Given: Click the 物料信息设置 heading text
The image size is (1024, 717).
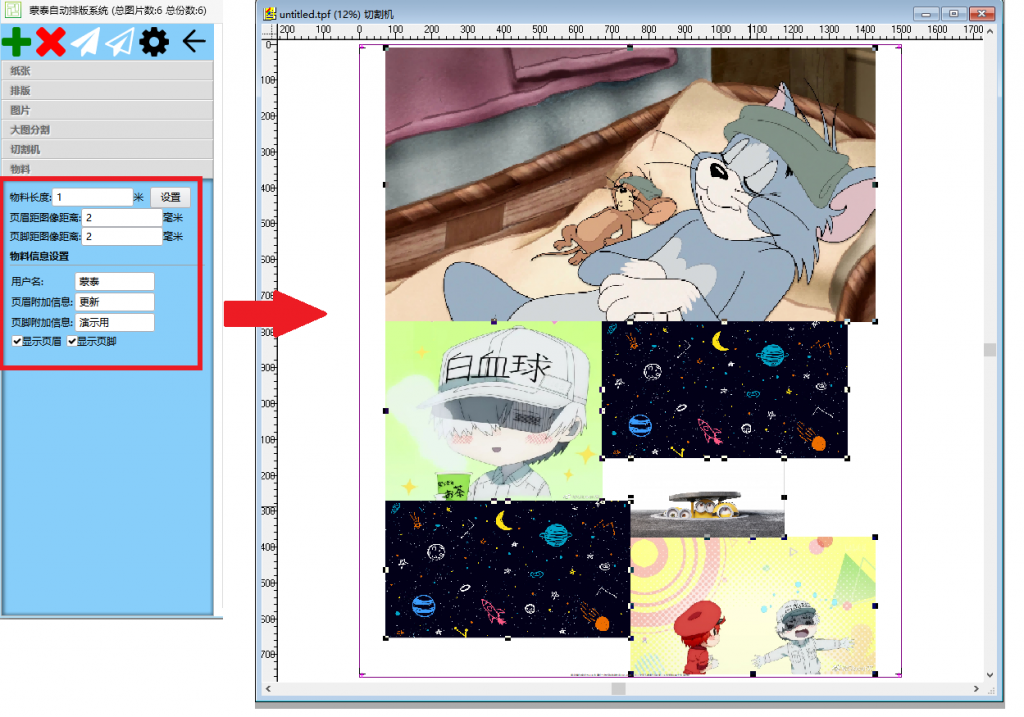Looking at the screenshot, I should (x=39, y=256).
